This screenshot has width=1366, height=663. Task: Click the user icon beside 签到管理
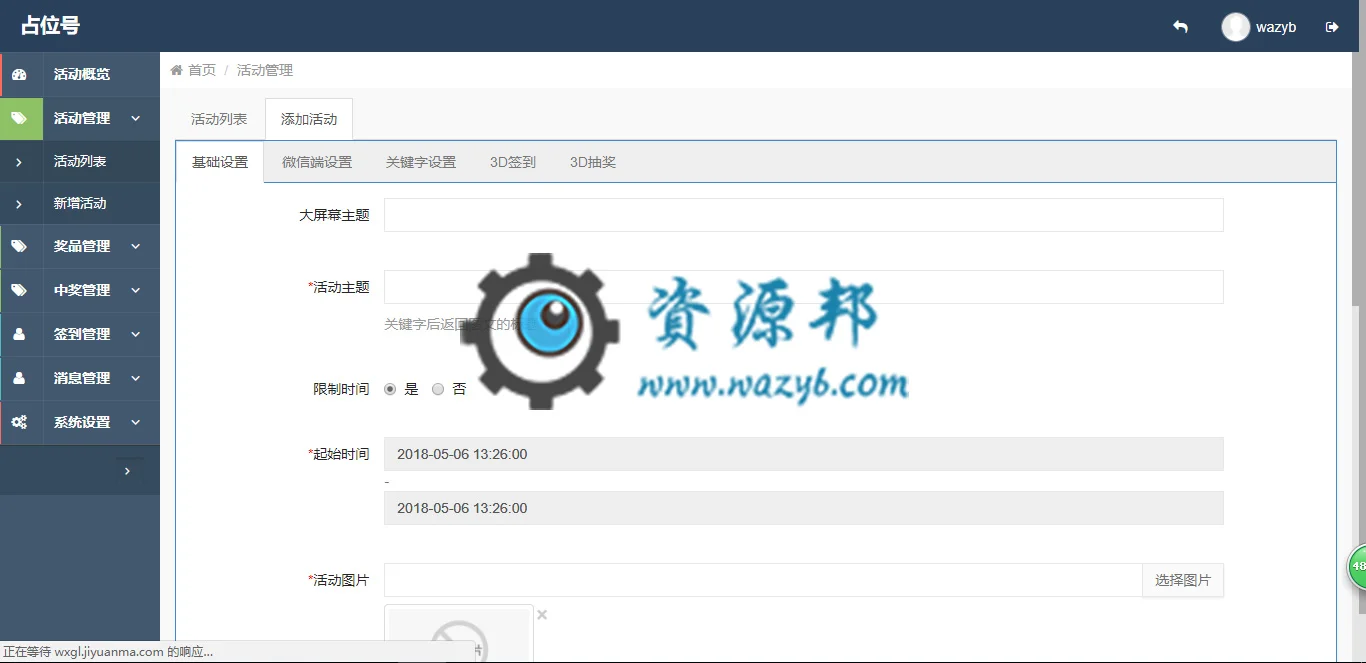tap(19, 334)
